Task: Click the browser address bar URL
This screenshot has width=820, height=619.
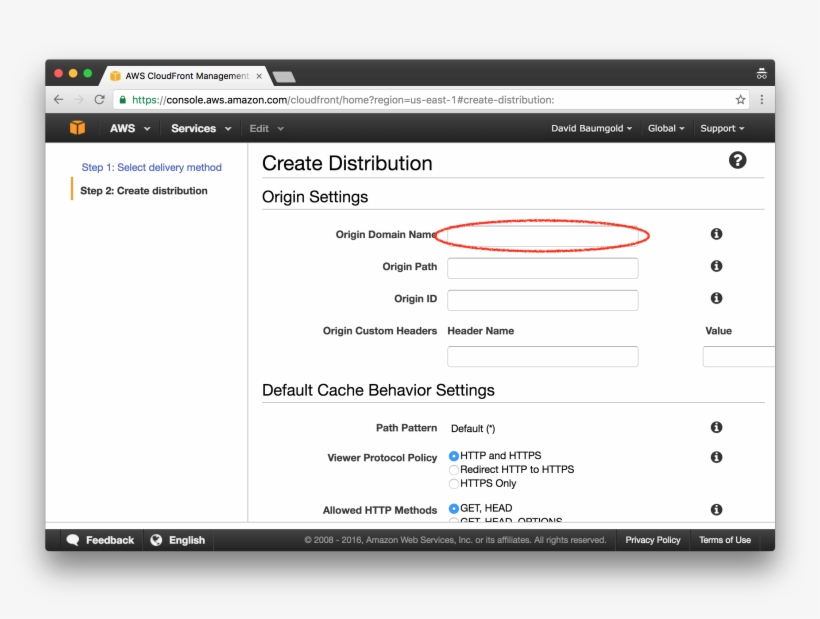Action: point(343,100)
